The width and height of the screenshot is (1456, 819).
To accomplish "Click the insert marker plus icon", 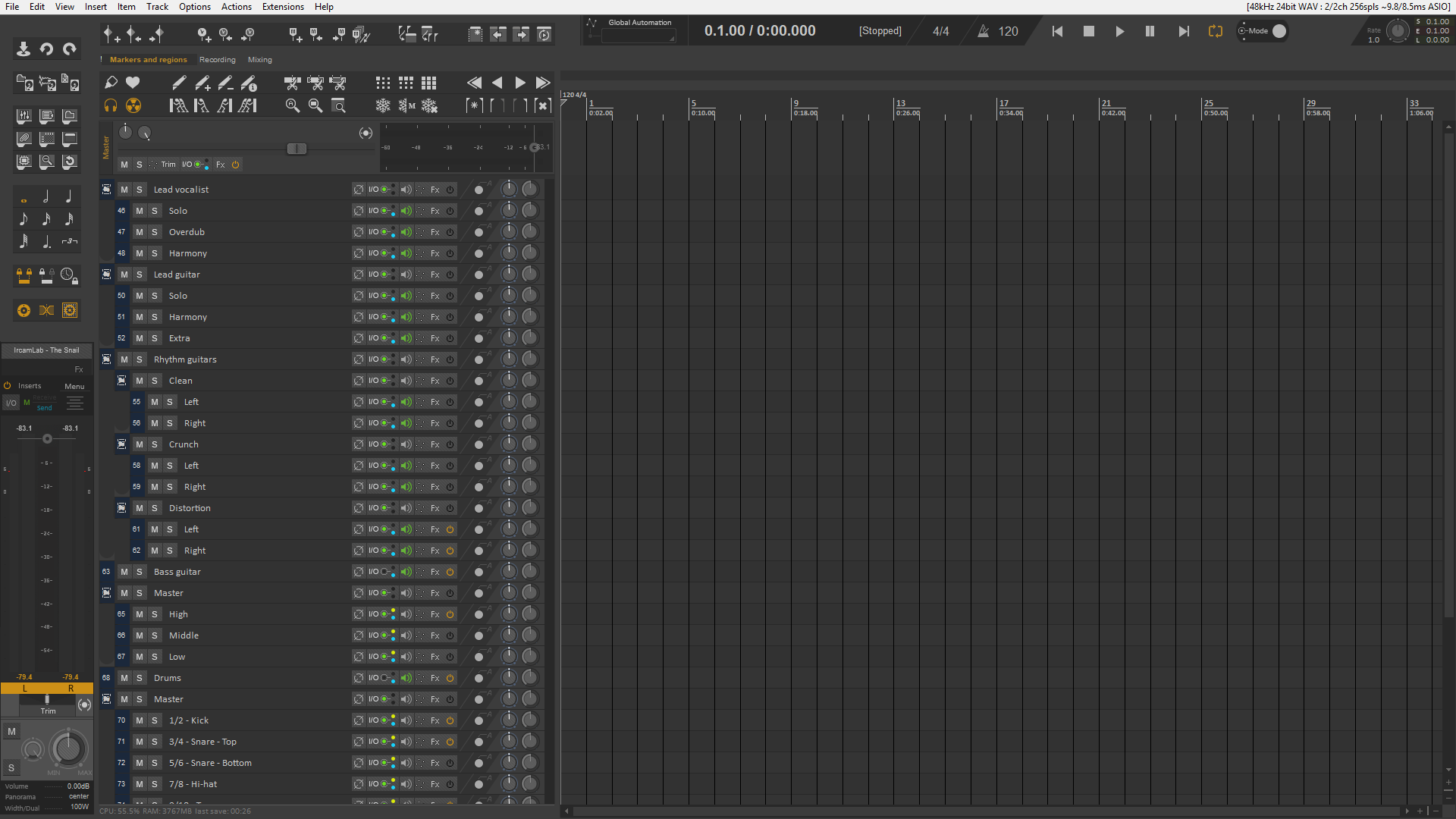I will click(x=111, y=34).
